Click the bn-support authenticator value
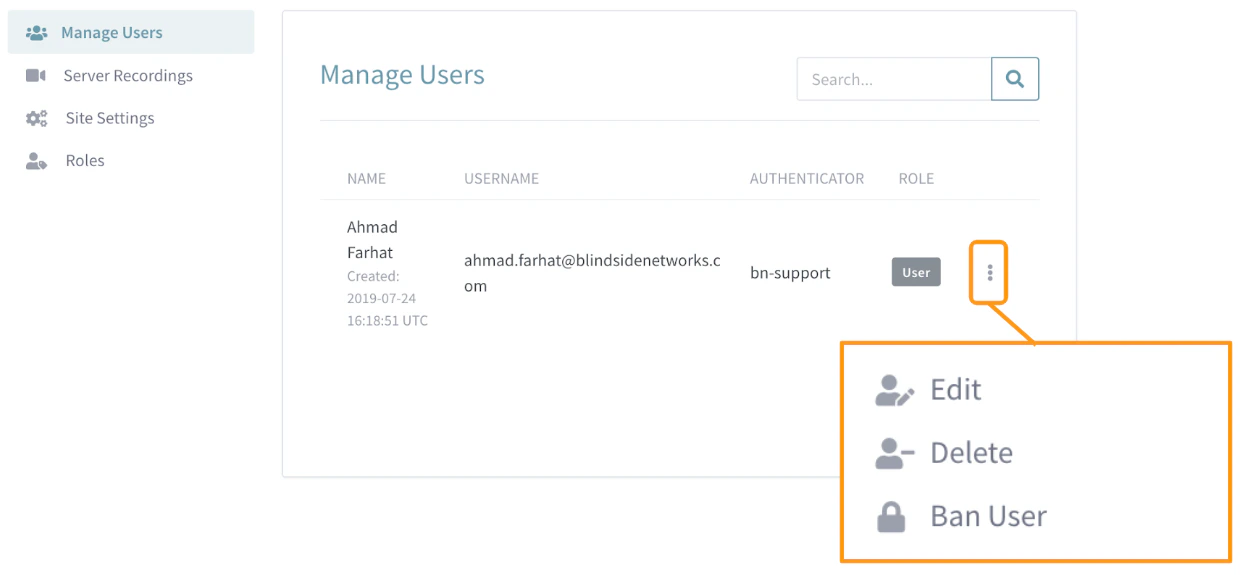The height and width of the screenshot is (575, 1241). 790,272
